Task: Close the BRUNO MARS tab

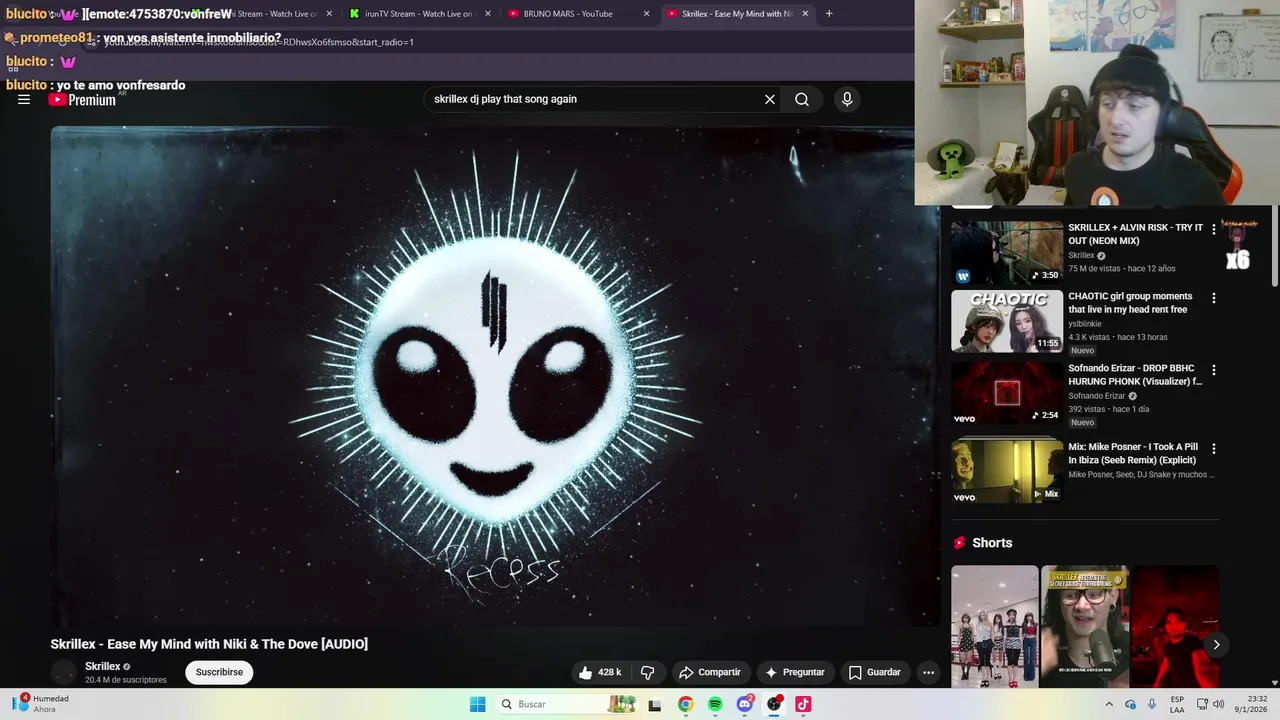Action: [646, 14]
